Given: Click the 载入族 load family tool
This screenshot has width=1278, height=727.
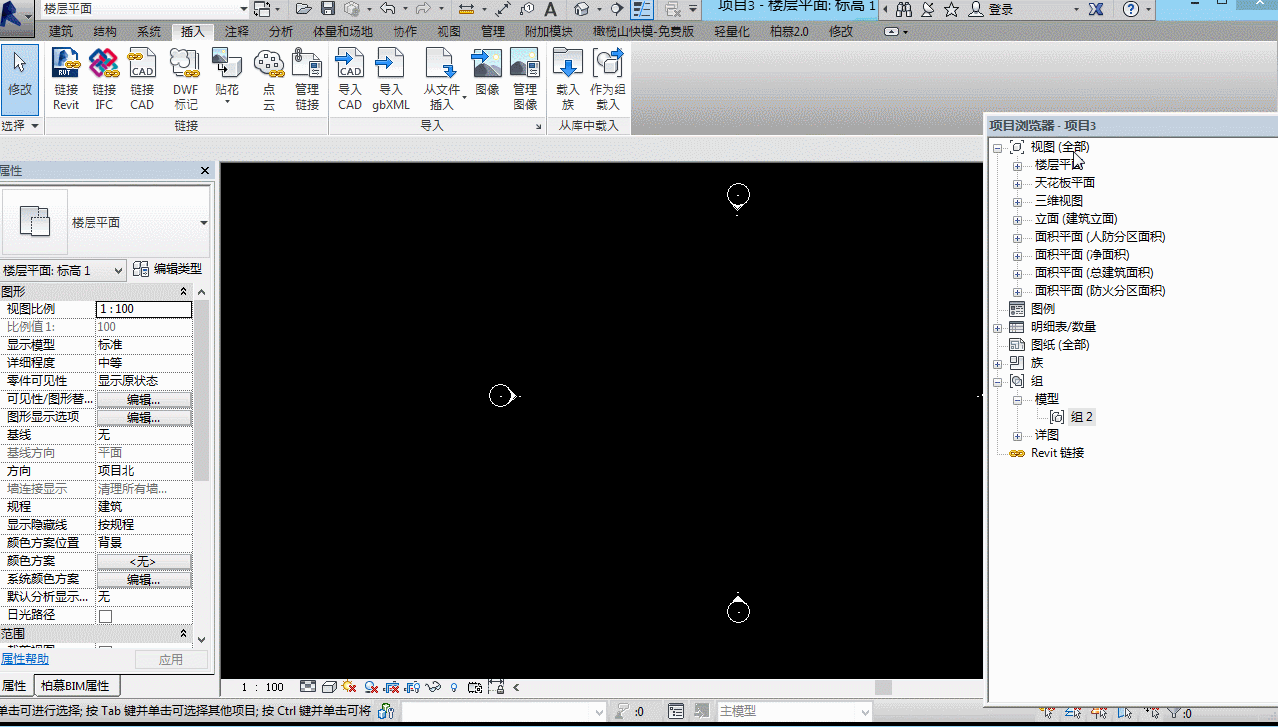Looking at the screenshot, I should click(x=568, y=78).
